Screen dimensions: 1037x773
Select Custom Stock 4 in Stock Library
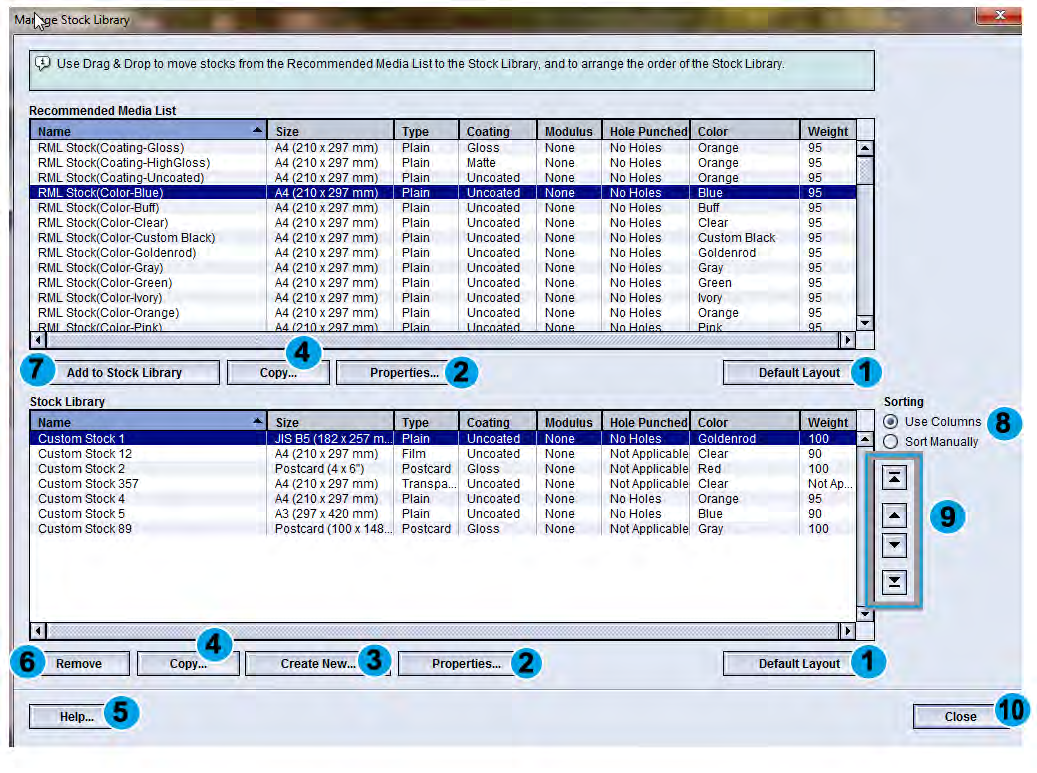click(443, 499)
